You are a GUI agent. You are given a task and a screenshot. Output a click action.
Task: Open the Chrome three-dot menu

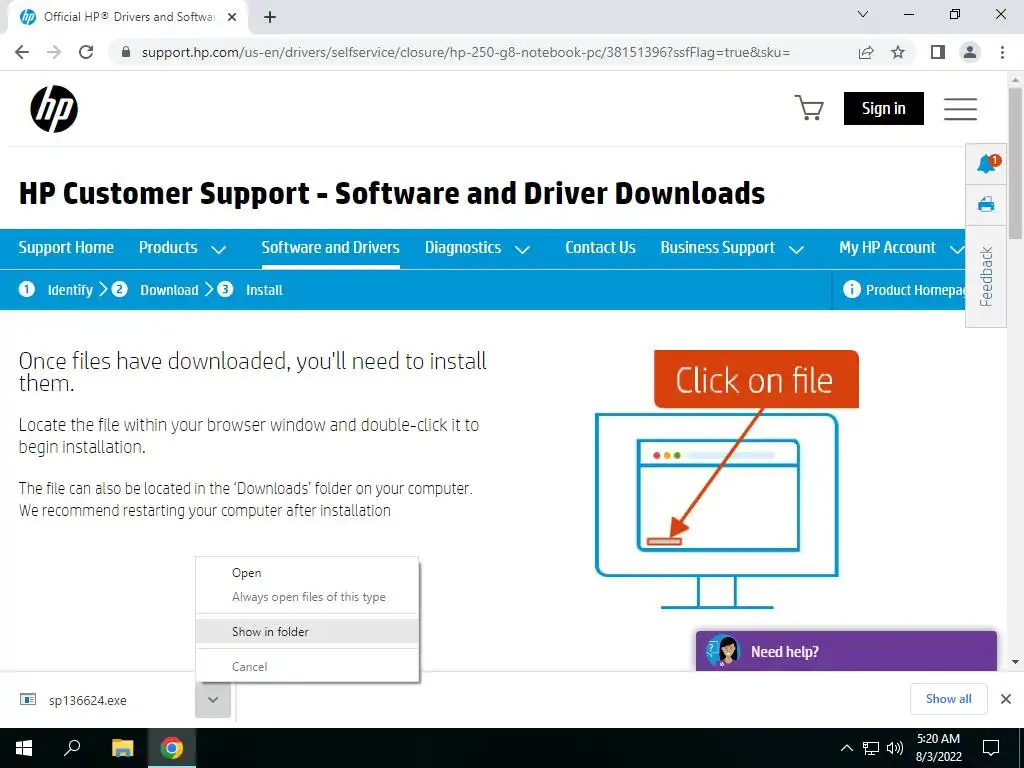1002,52
